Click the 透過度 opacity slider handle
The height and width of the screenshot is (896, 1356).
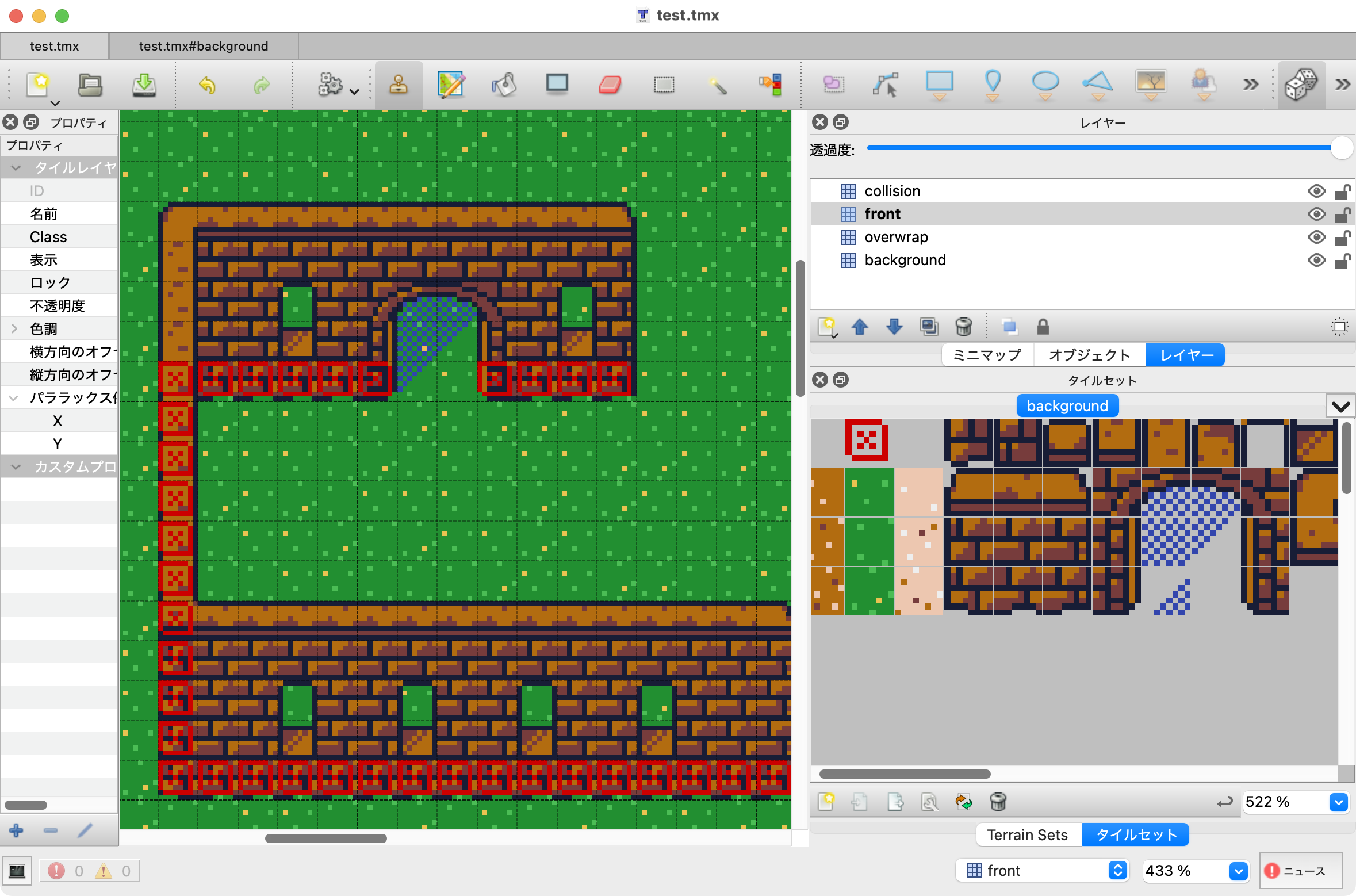click(1342, 148)
